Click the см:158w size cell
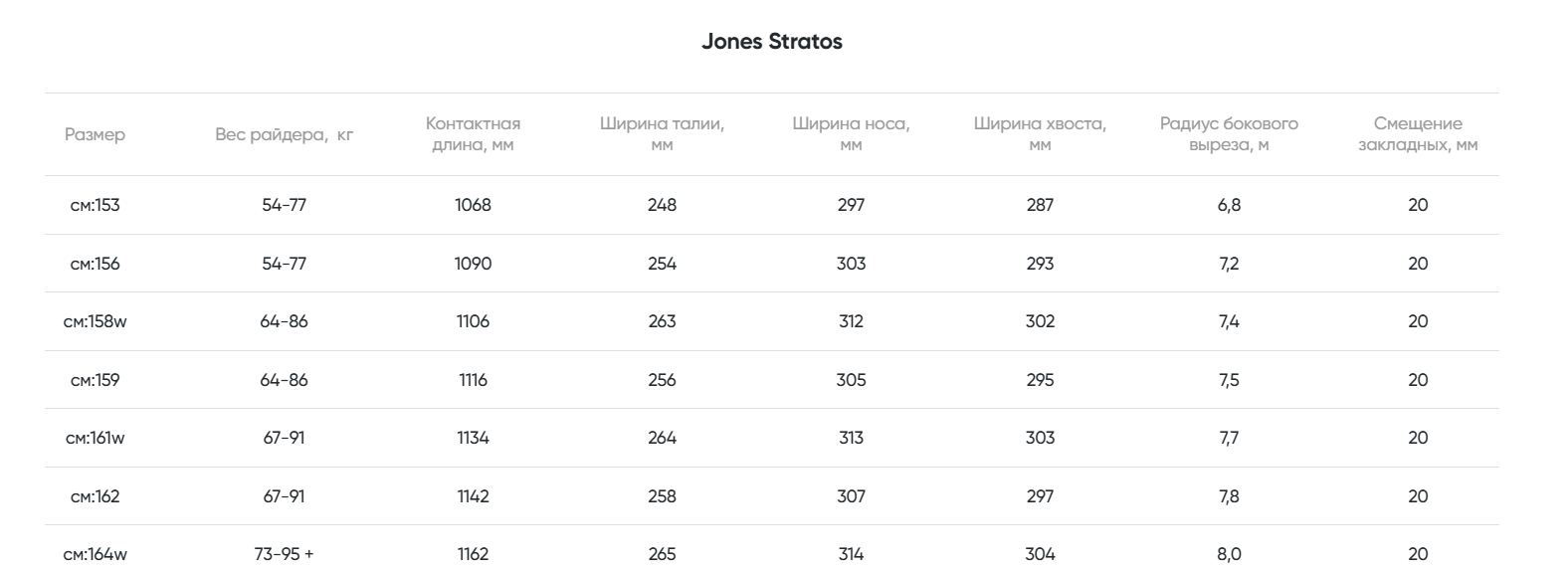1568x573 pixels. (x=96, y=321)
